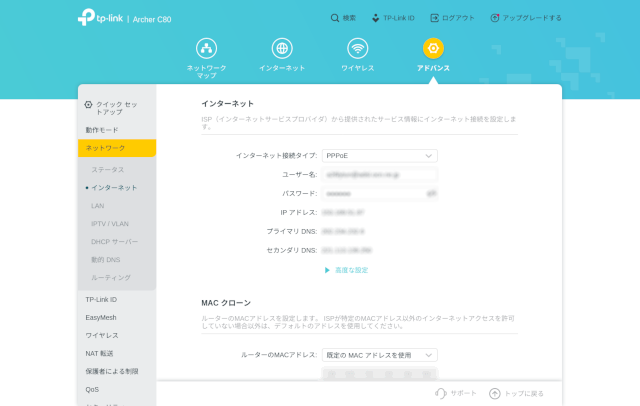Open the インターネット接続タイプ PPPoE dropdown
The height and width of the screenshot is (406, 640).
point(380,156)
